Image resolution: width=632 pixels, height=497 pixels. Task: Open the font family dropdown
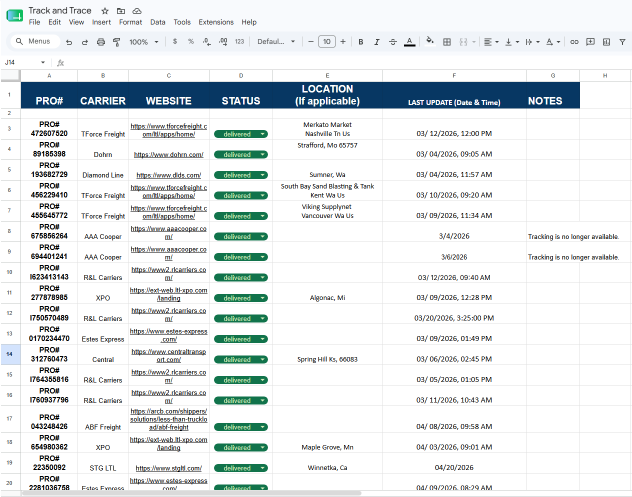coord(276,42)
